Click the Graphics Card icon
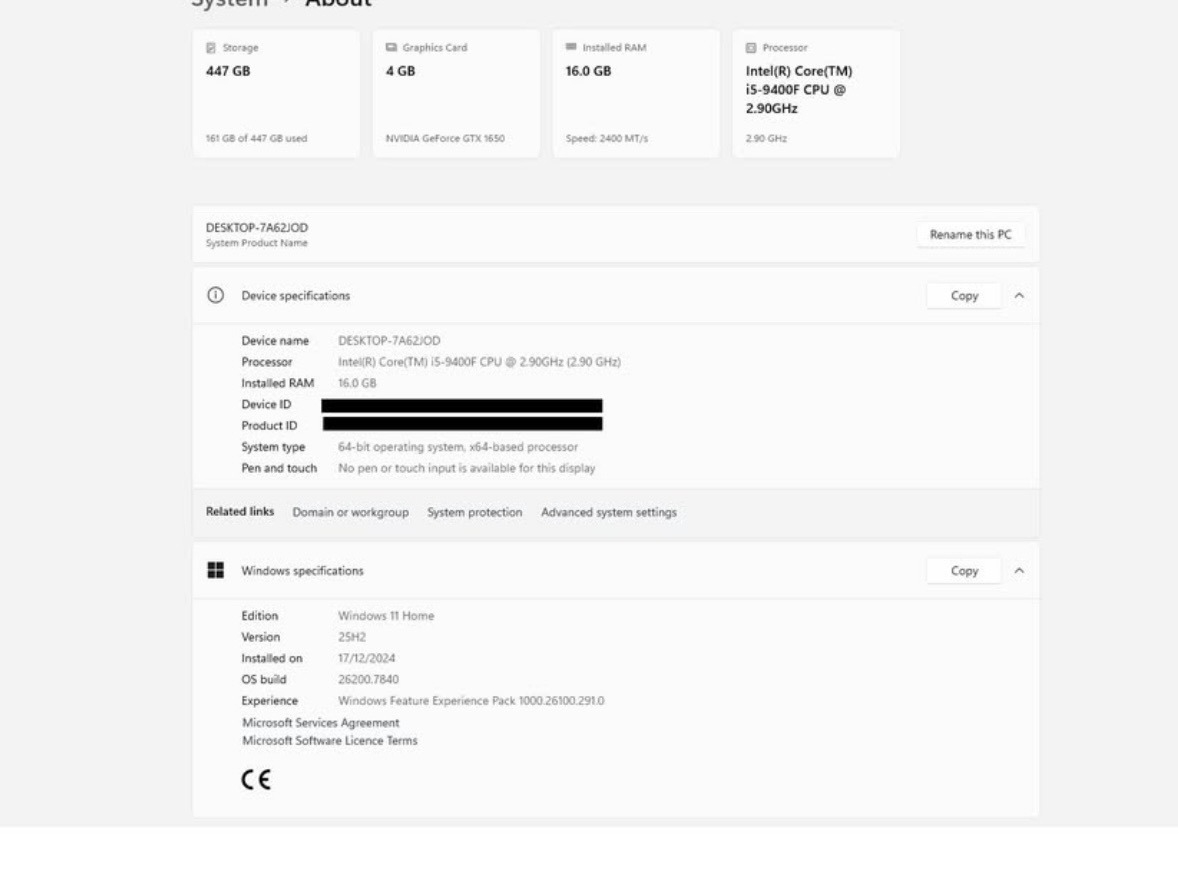This screenshot has height=894, width=1178. [391, 47]
